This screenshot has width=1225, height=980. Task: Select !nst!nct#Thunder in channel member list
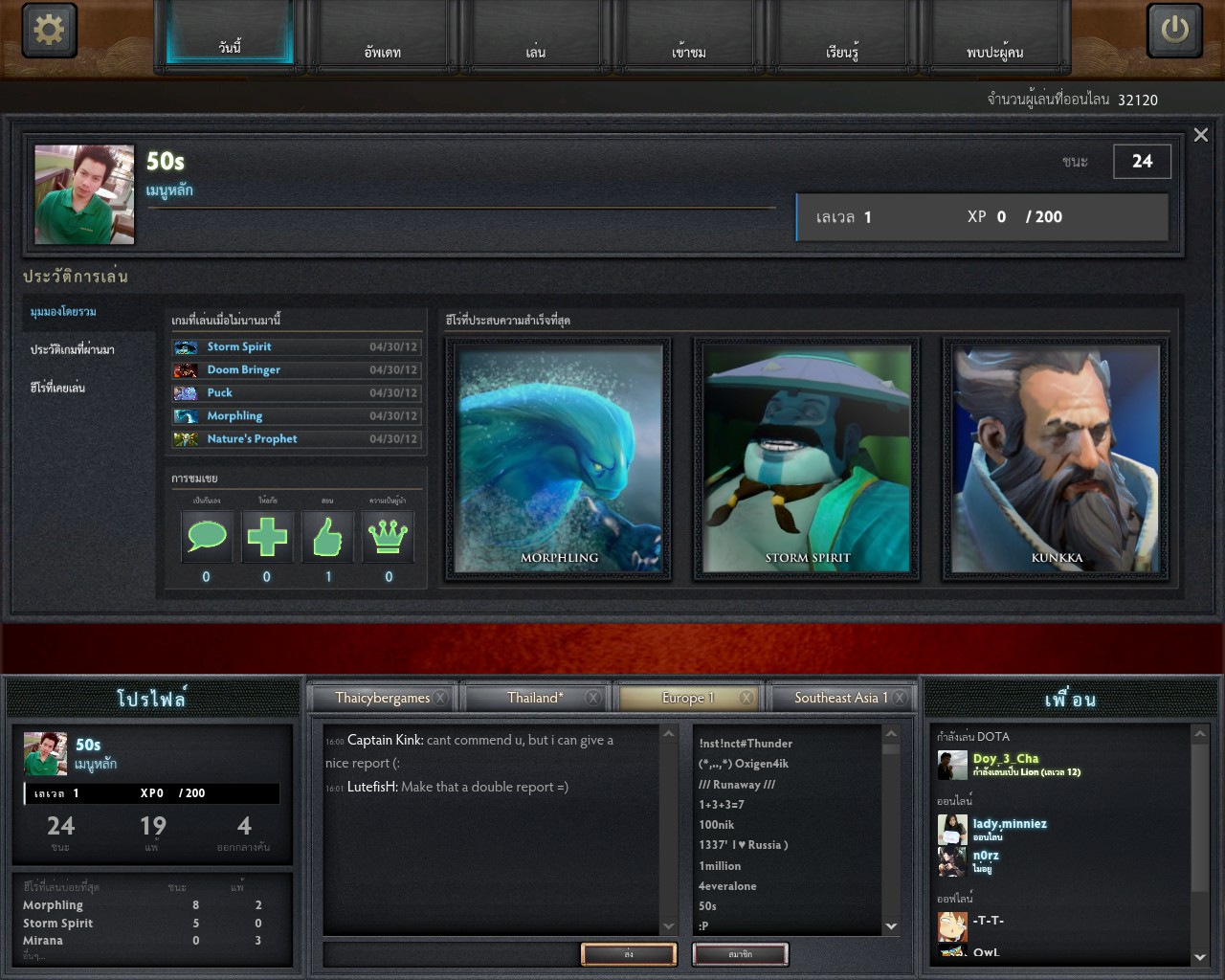point(746,744)
